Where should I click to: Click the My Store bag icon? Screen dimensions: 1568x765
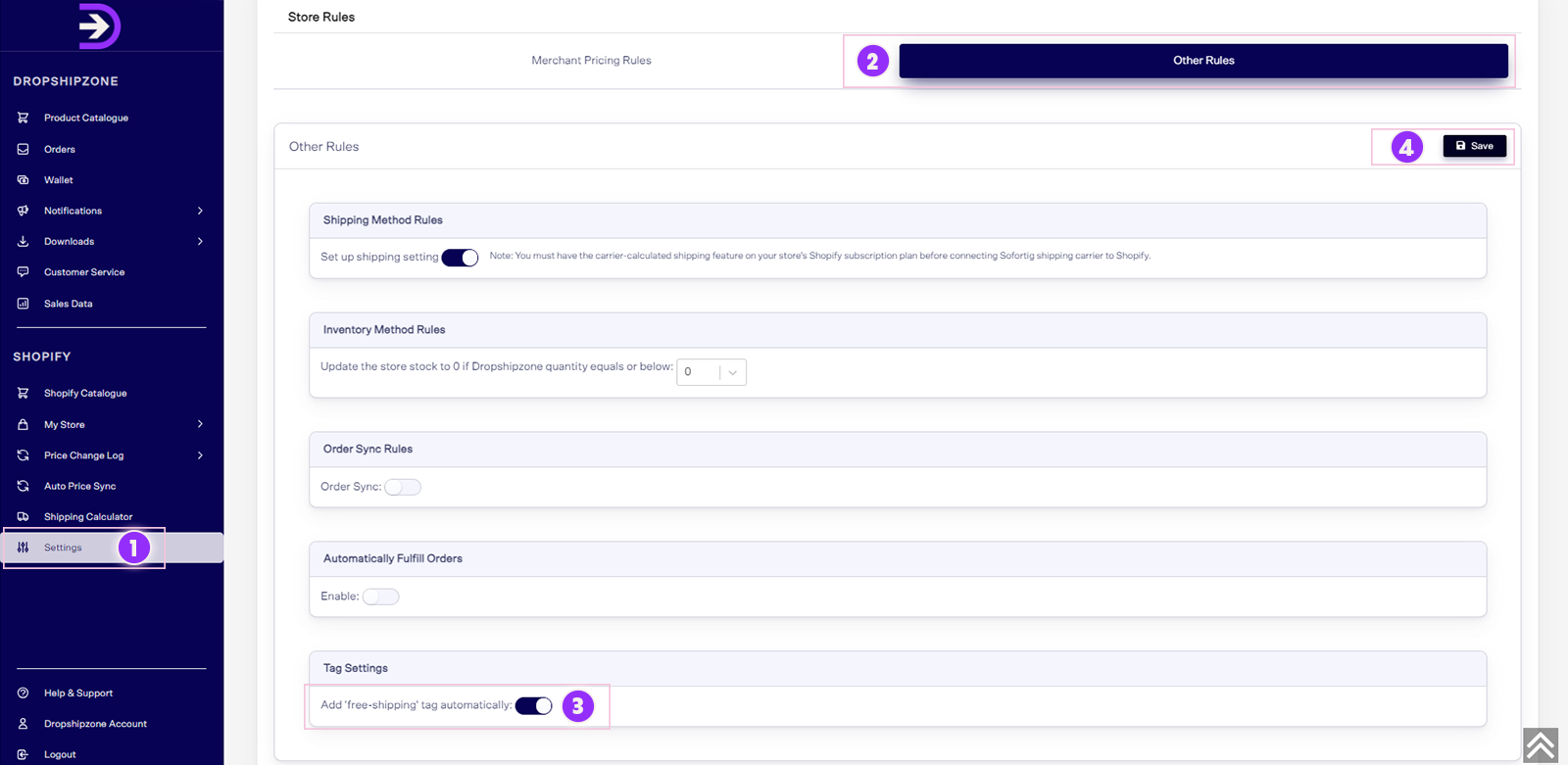click(23, 424)
